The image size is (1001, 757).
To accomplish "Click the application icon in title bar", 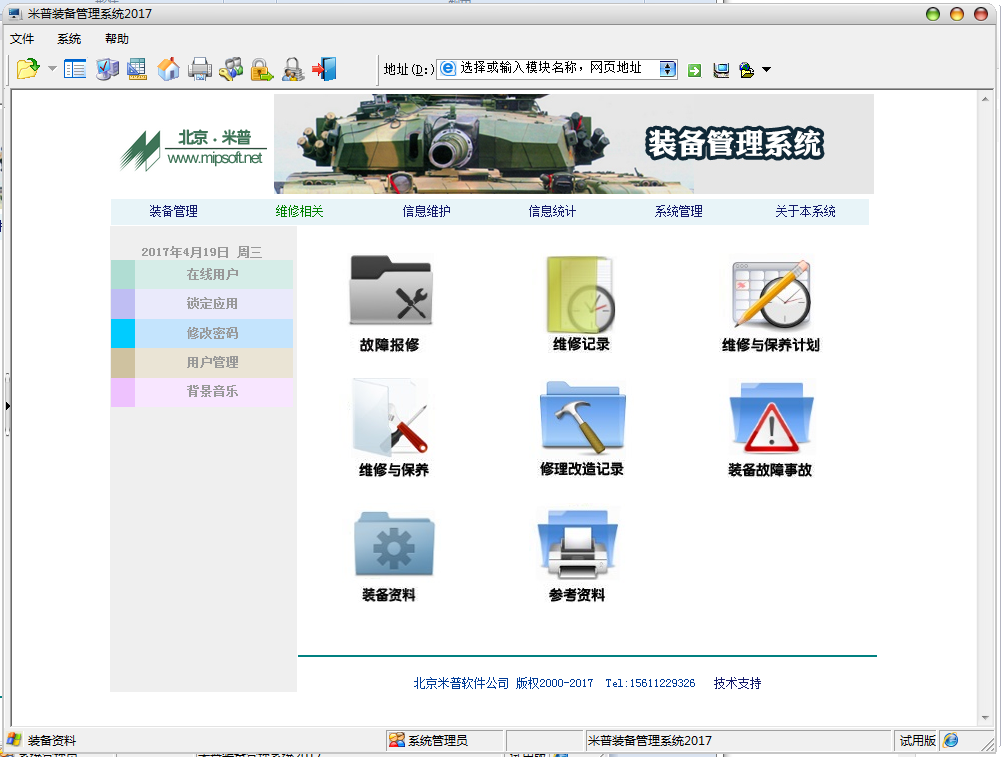I will (x=14, y=13).
